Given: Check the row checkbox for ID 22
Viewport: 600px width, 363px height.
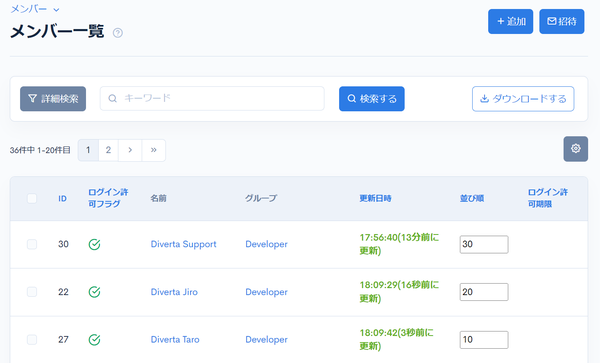Looking at the screenshot, I should click(x=32, y=292).
